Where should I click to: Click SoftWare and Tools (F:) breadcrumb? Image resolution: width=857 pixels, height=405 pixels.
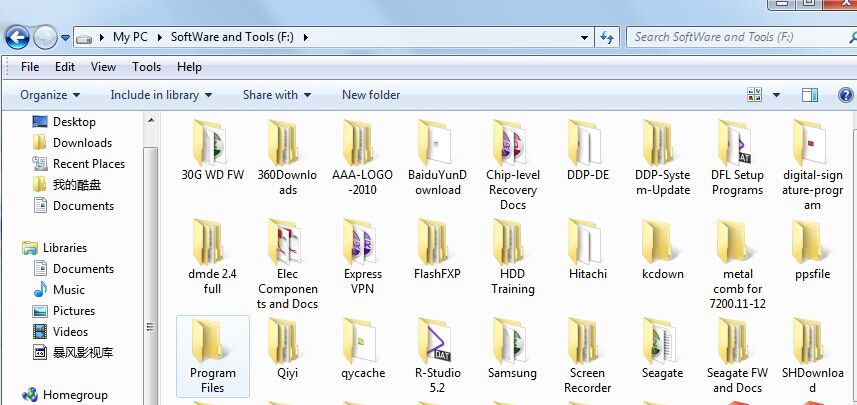point(232,37)
